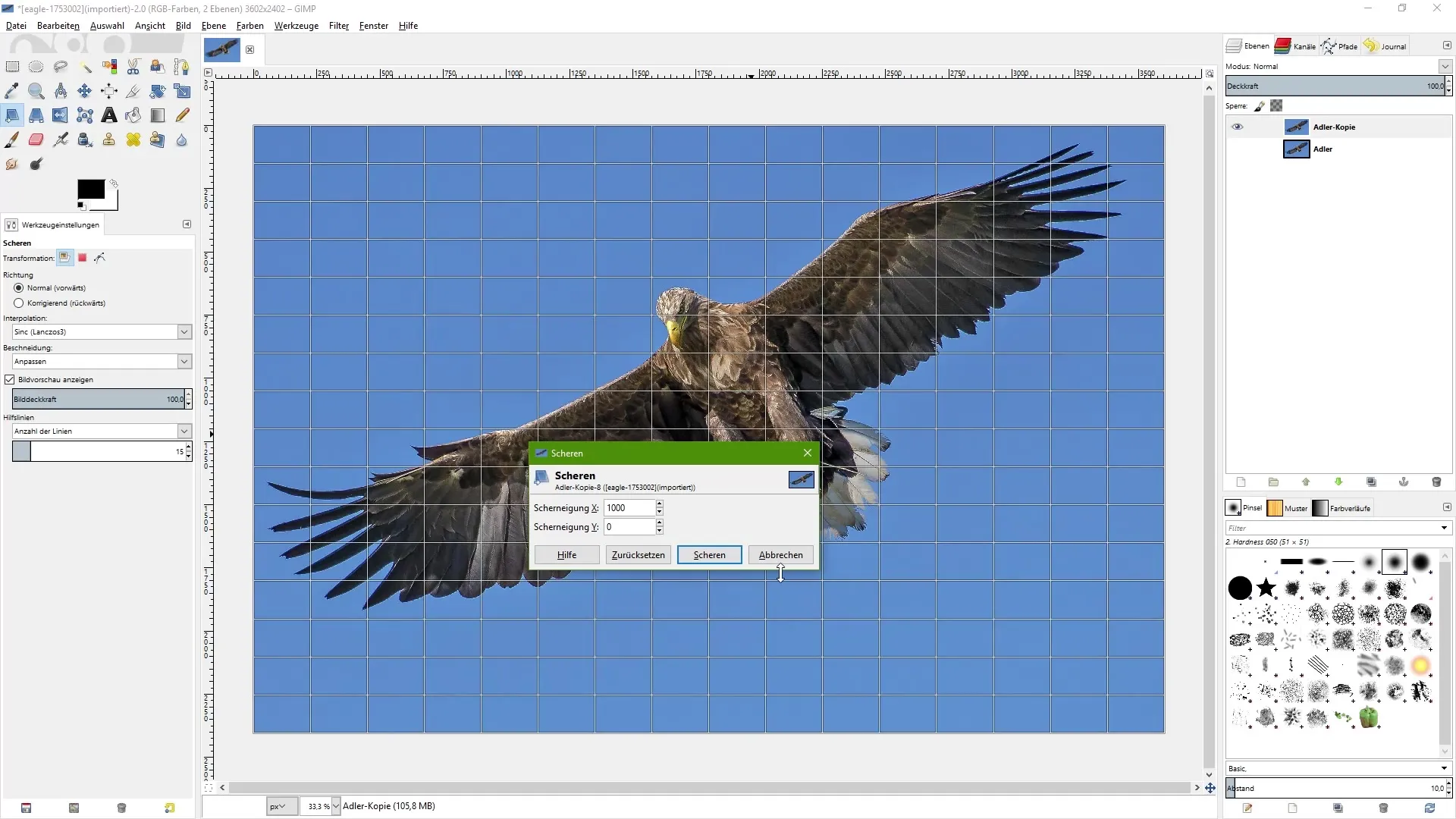This screenshot has width=1456, height=819.
Task: Switch to the Pfade tab
Action: 1339,46
